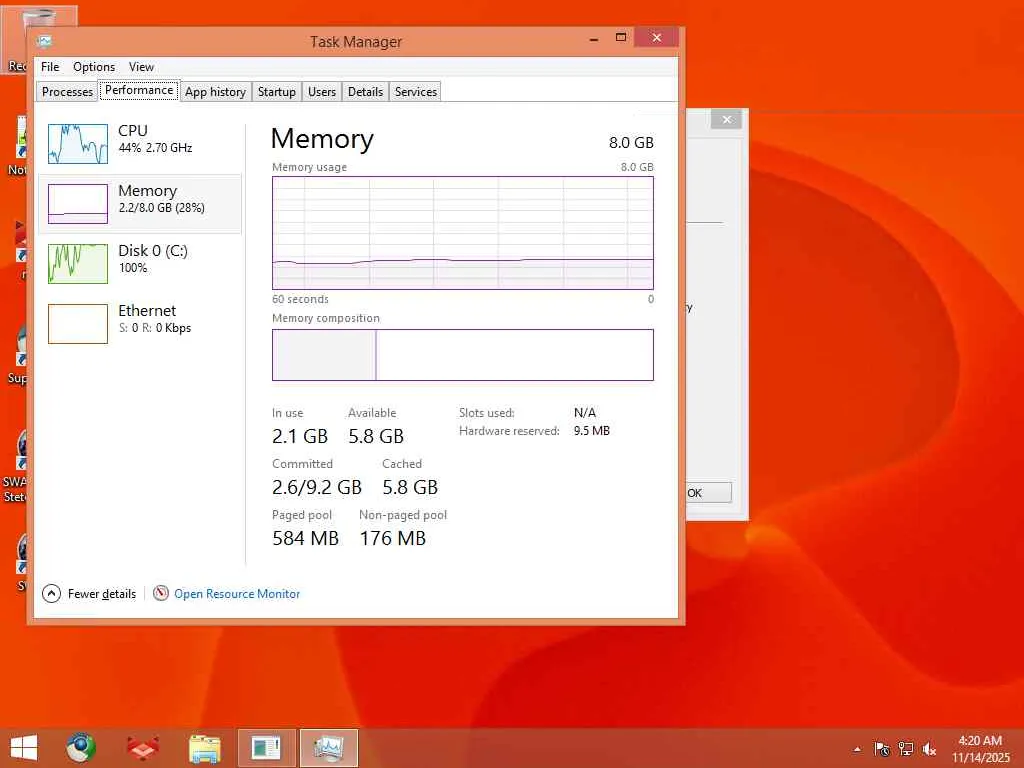Viewport: 1024px width, 768px height.
Task: Open the View menu
Action: click(141, 67)
